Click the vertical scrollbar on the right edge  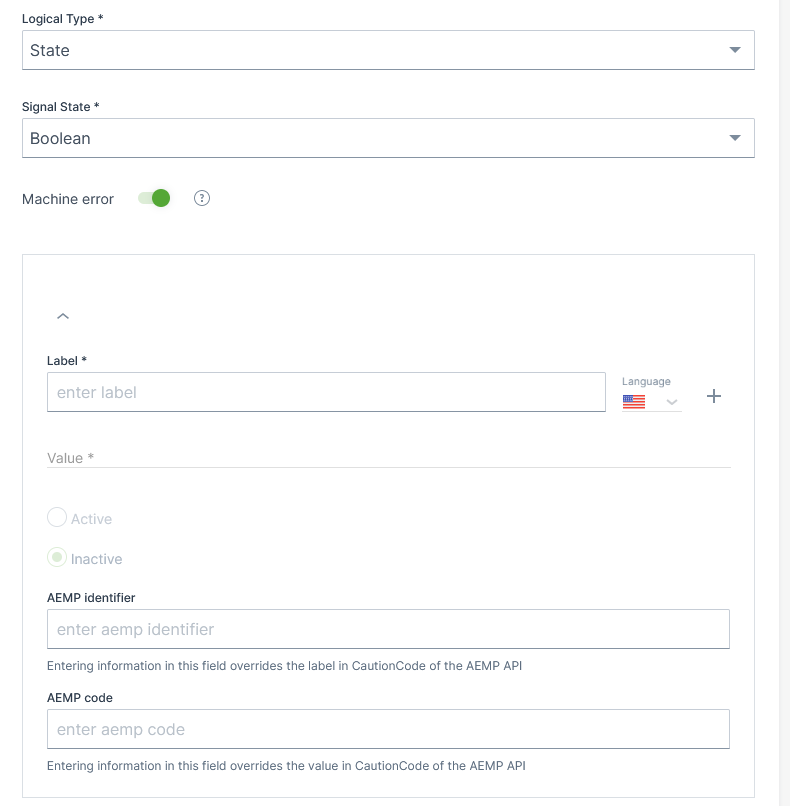tap(784, 400)
